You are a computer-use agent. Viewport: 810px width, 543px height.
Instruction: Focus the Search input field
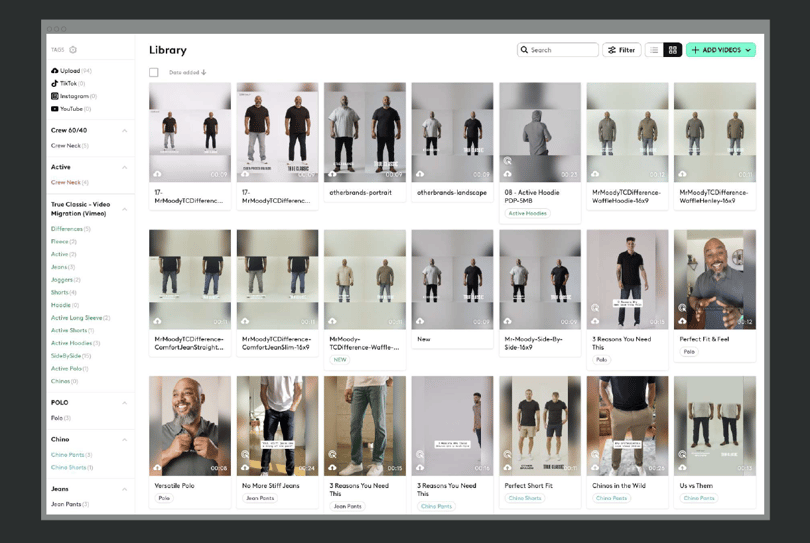pyautogui.click(x=557, y=50)
